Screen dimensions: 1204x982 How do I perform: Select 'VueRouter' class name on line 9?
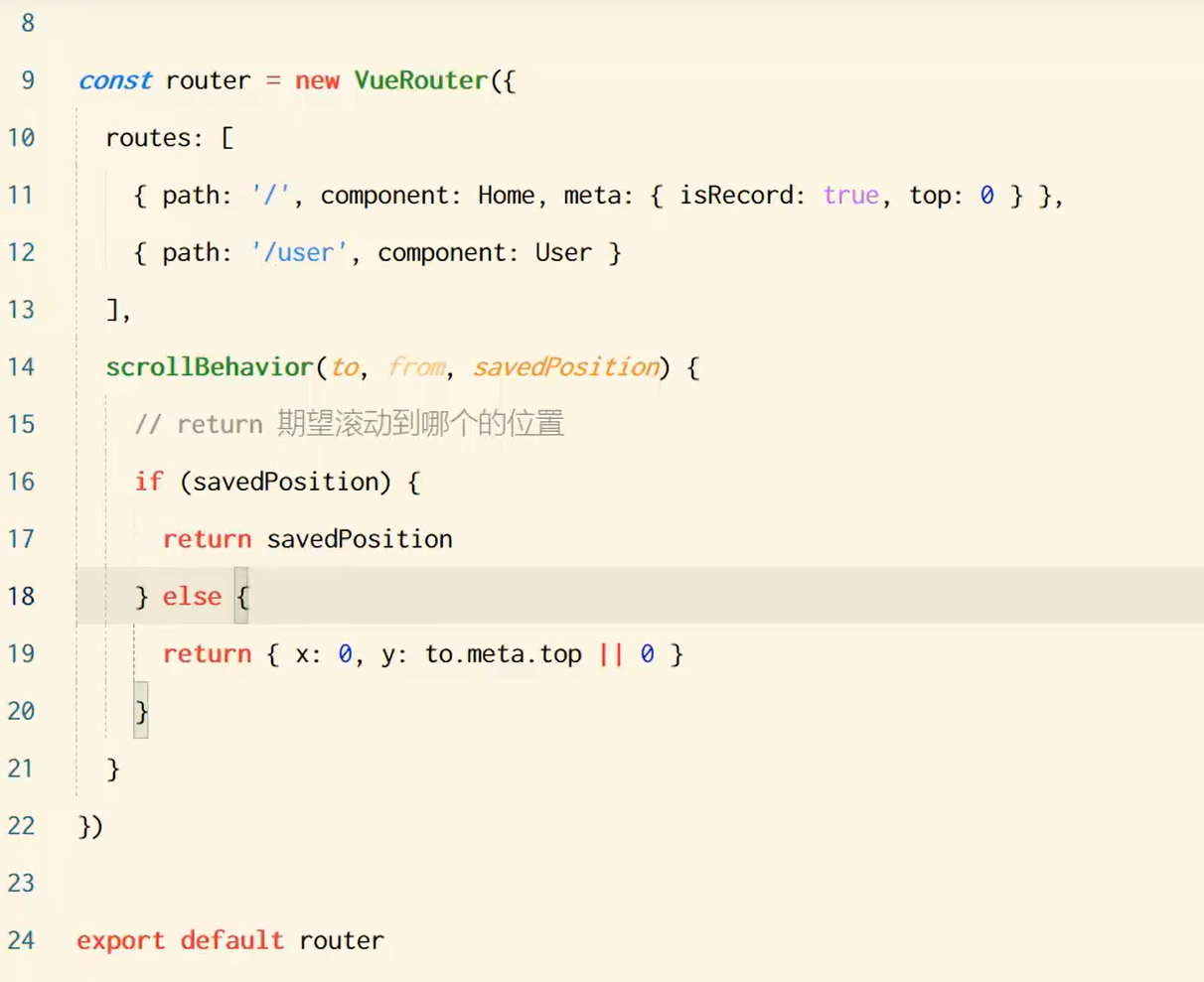421,80
